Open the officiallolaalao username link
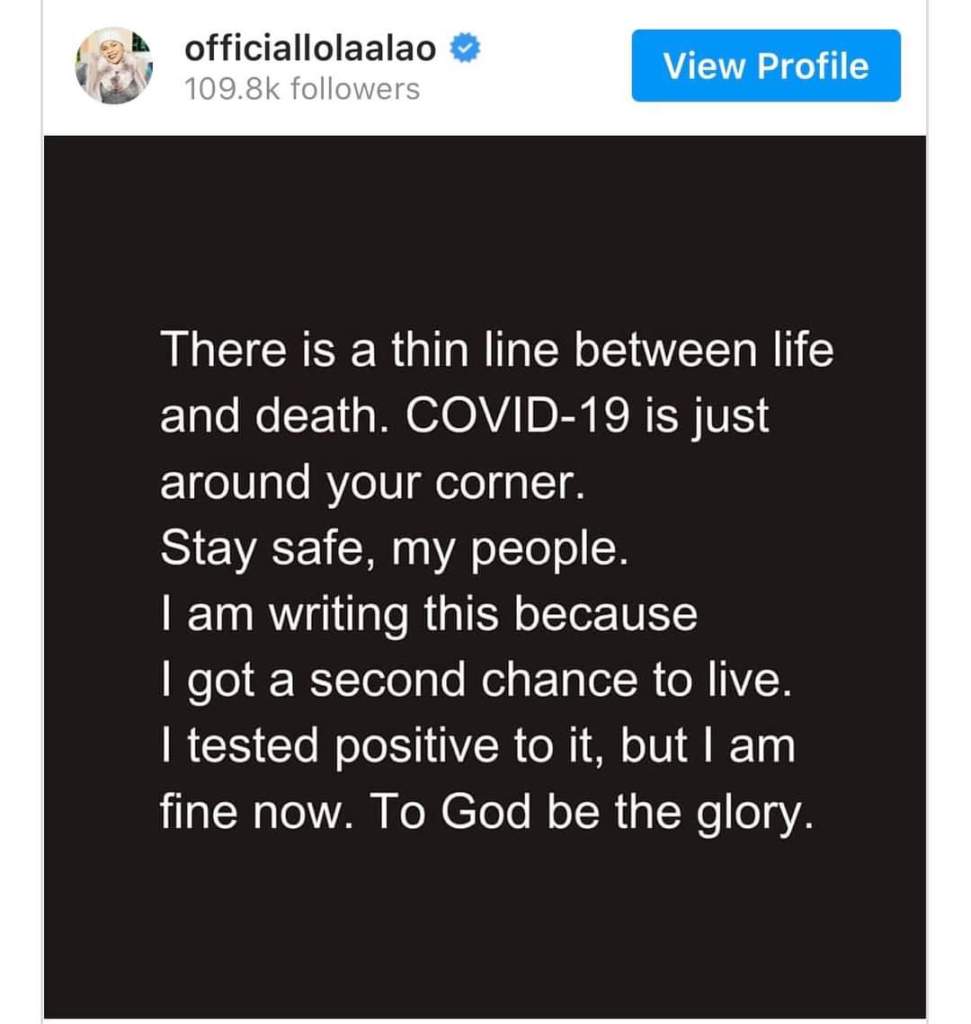The image size is (971, 1024). (310, 47)
